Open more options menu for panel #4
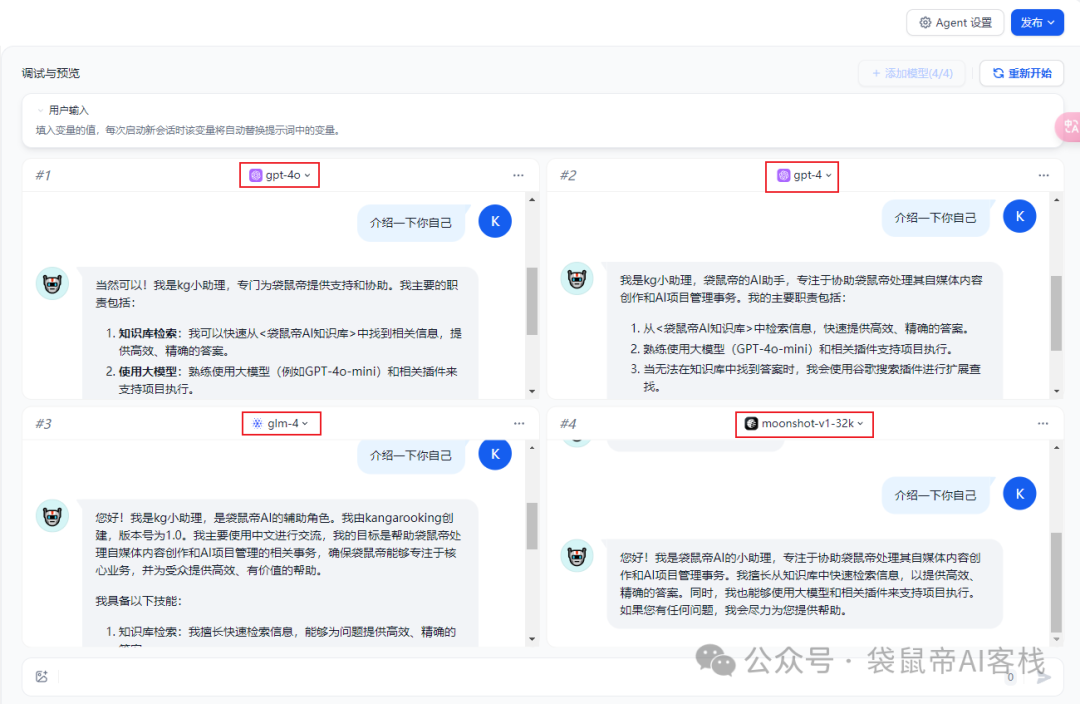This screenshot has width=1080, height=704. point(1044,424)
